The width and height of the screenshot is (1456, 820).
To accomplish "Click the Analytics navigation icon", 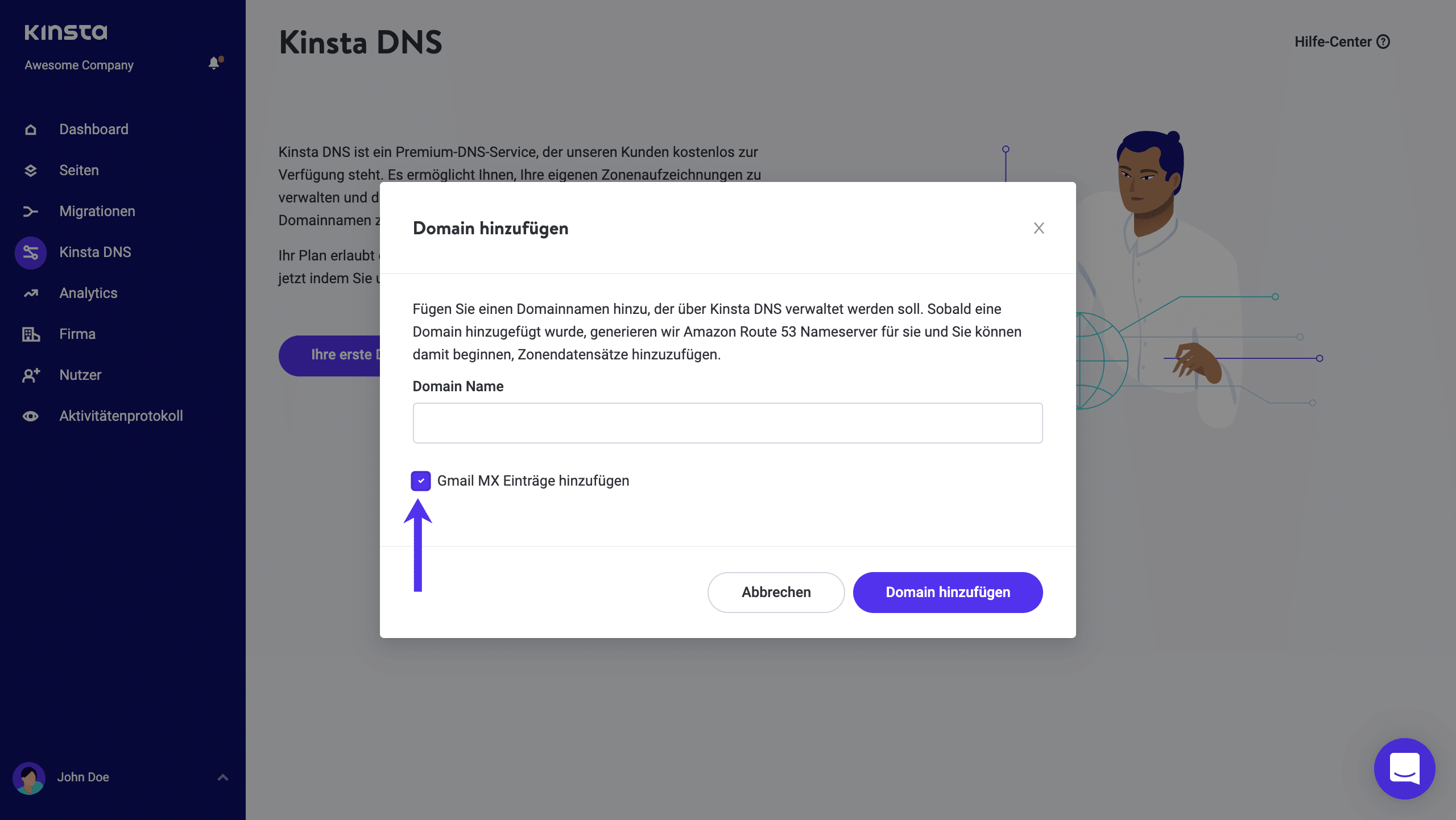I will (x=30, y=293).
